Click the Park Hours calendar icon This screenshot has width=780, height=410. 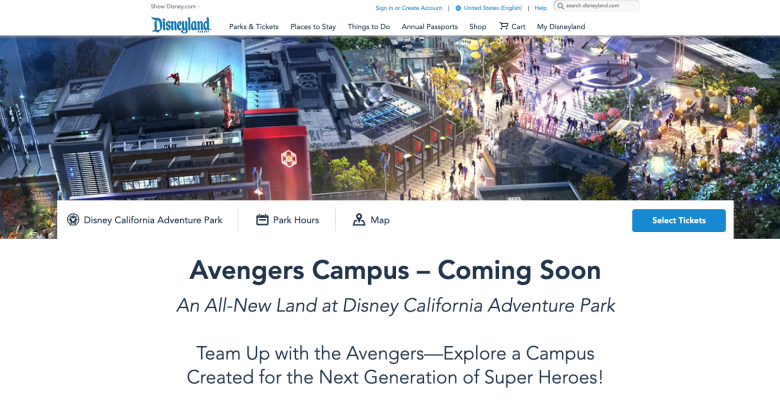[x=262, y=219]
